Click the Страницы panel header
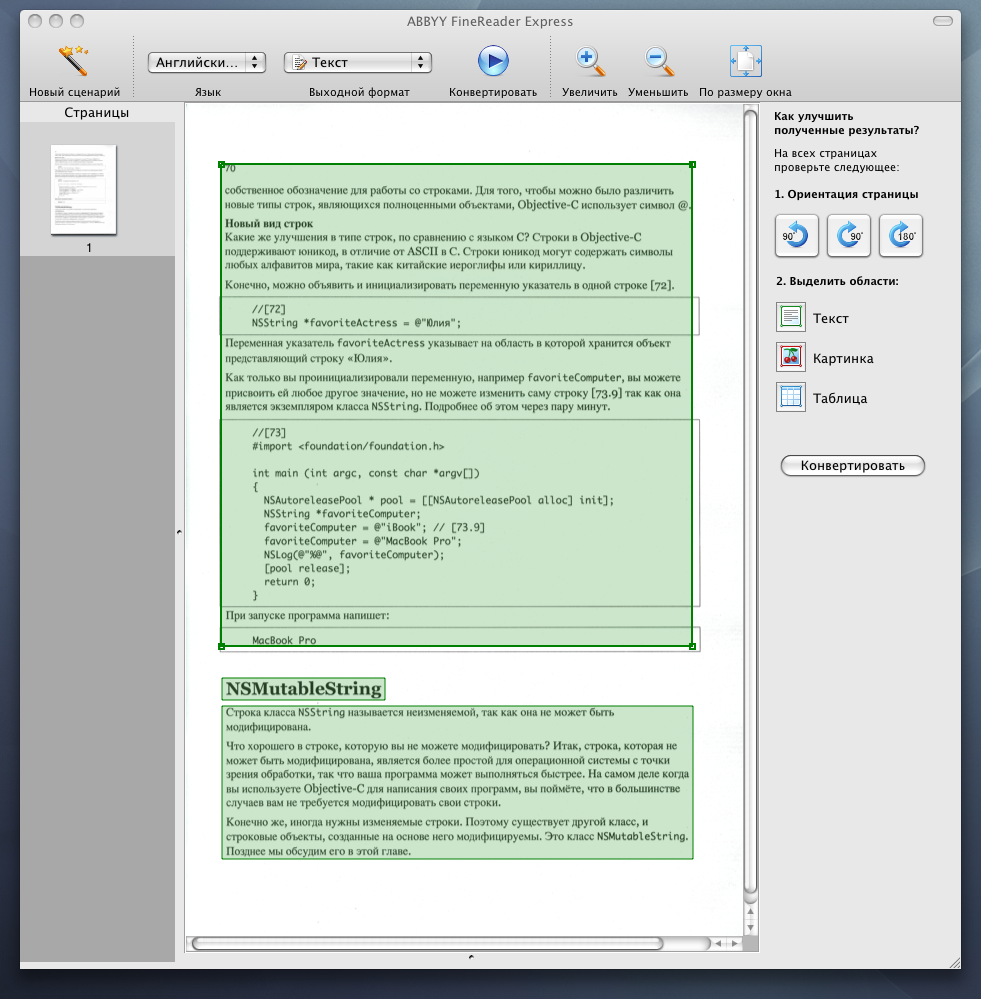 97,113
